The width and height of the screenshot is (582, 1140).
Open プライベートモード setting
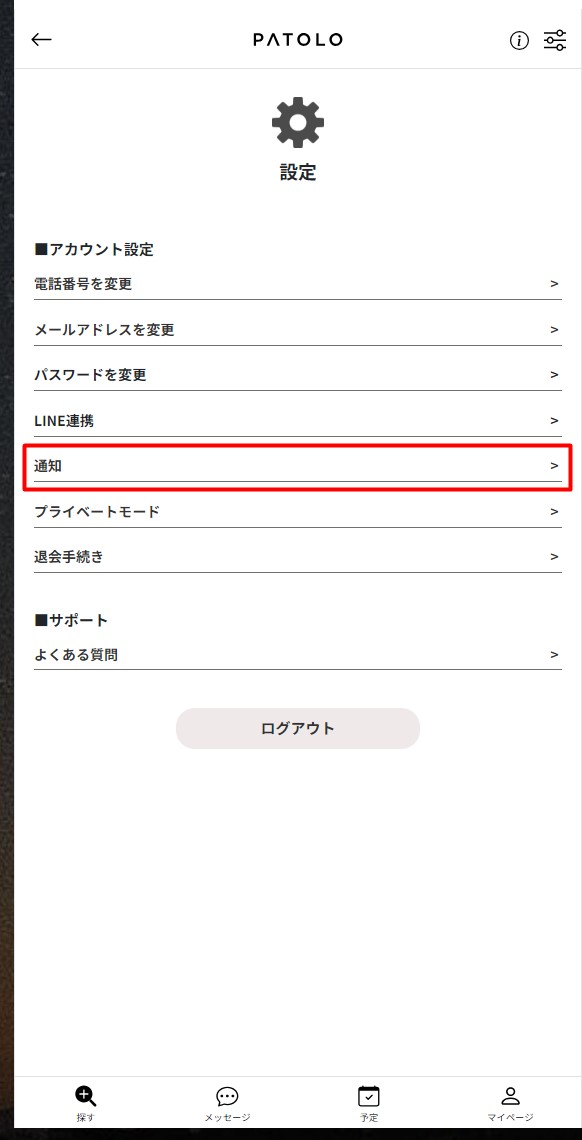298,512
